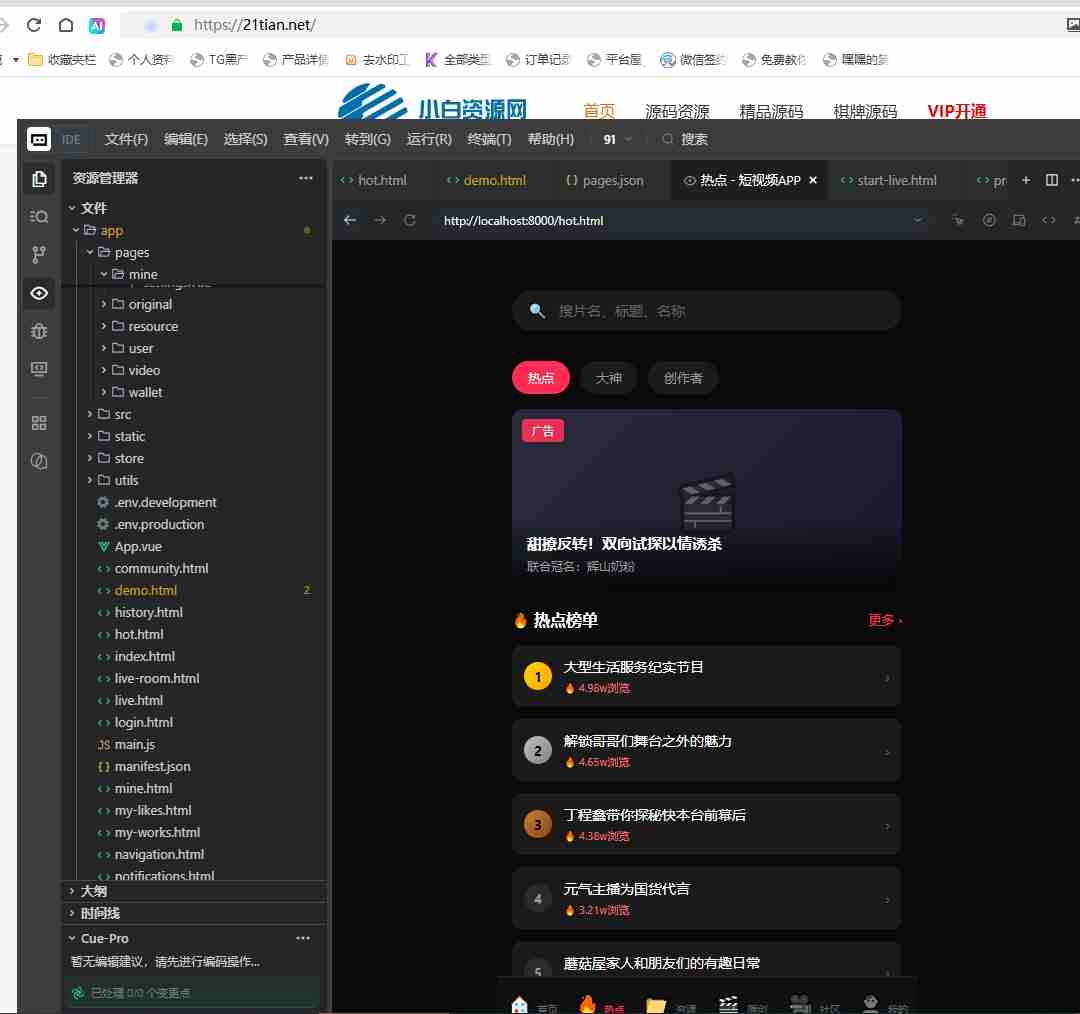The height and width of the screenshot is (1014, 1080).
Task: Split the editor layout
Action: (1052, 180)
